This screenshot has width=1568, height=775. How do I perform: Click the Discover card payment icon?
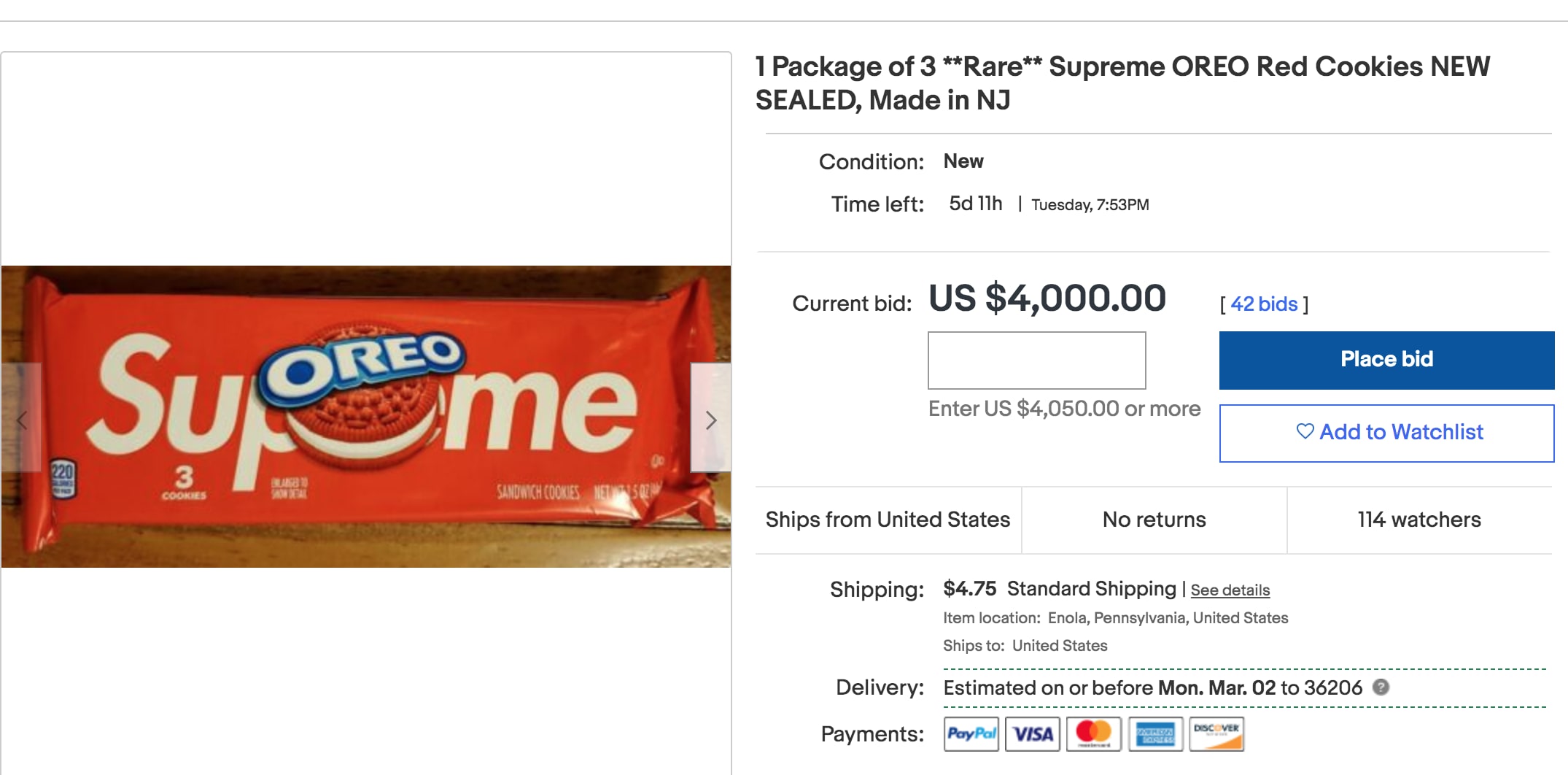pos(1216,733)
